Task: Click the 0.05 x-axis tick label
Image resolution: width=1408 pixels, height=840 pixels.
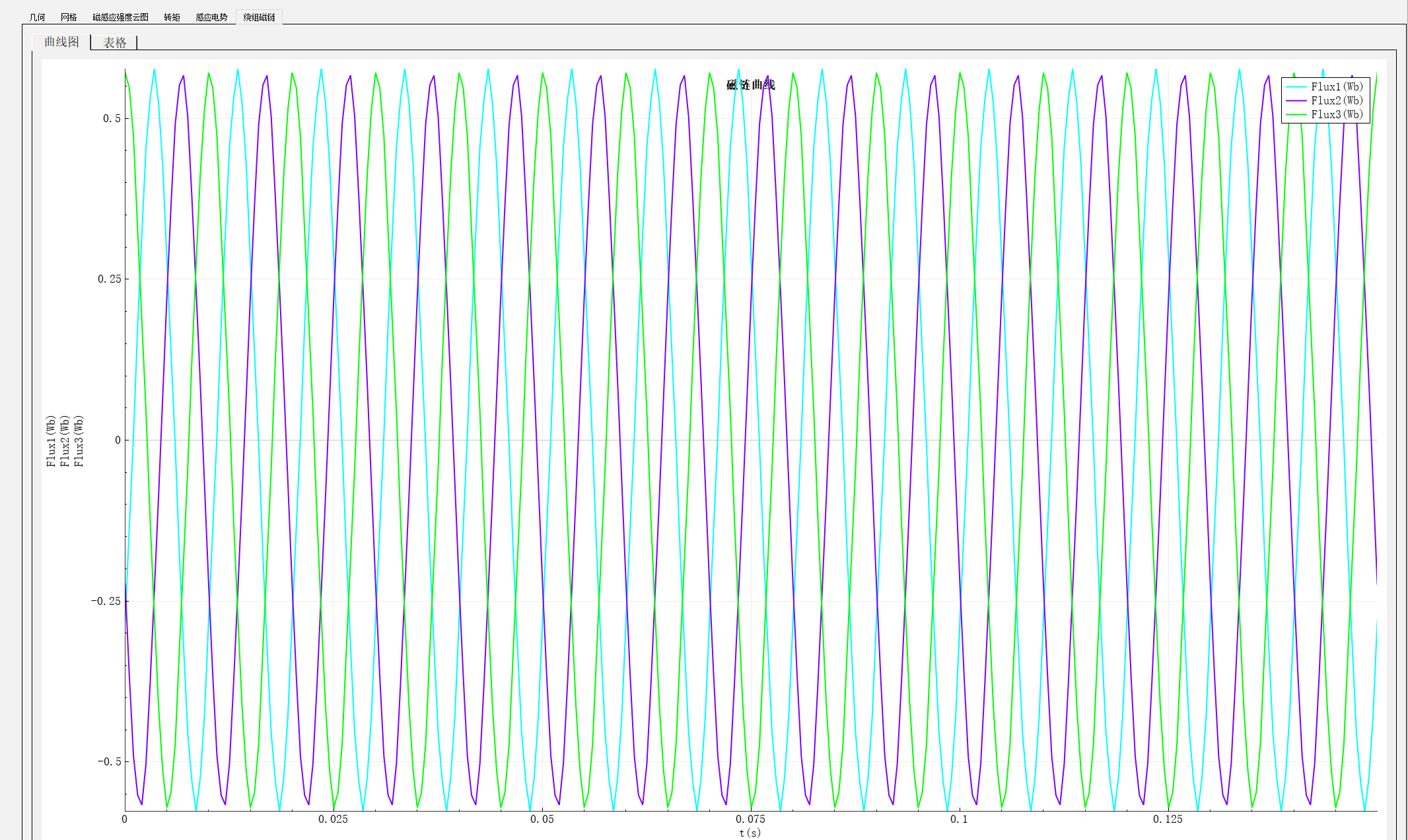Action: (x=542, y=819)
